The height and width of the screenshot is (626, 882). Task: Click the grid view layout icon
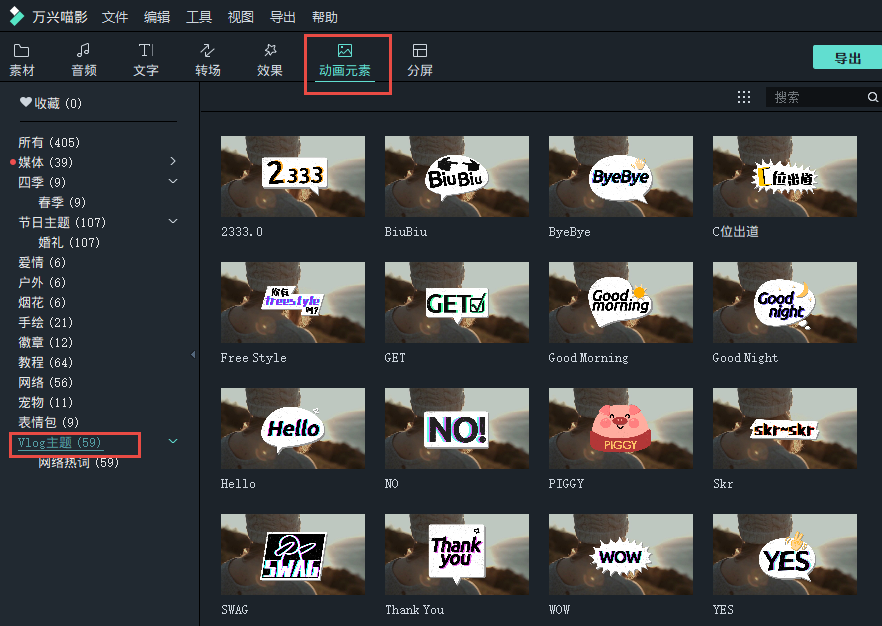tap(743, 97)
